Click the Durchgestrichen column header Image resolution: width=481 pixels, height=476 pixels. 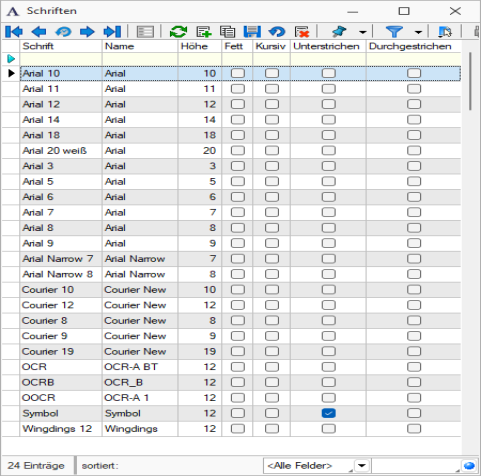coord(414,46)
